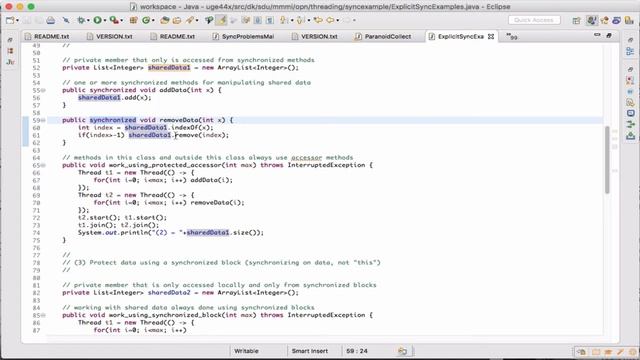Open the first VERSION.txt tab

pyautogui.click(x=110, y=36)
